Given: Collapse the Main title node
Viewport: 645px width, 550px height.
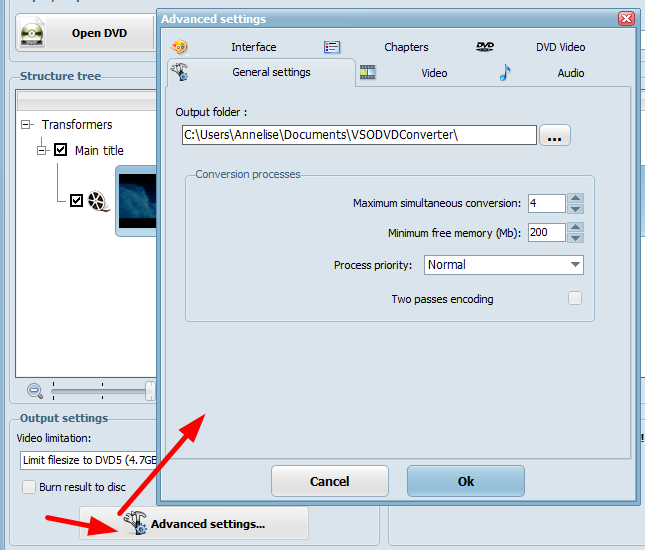Looking at the screenshot, I should [x=42, y=151].
